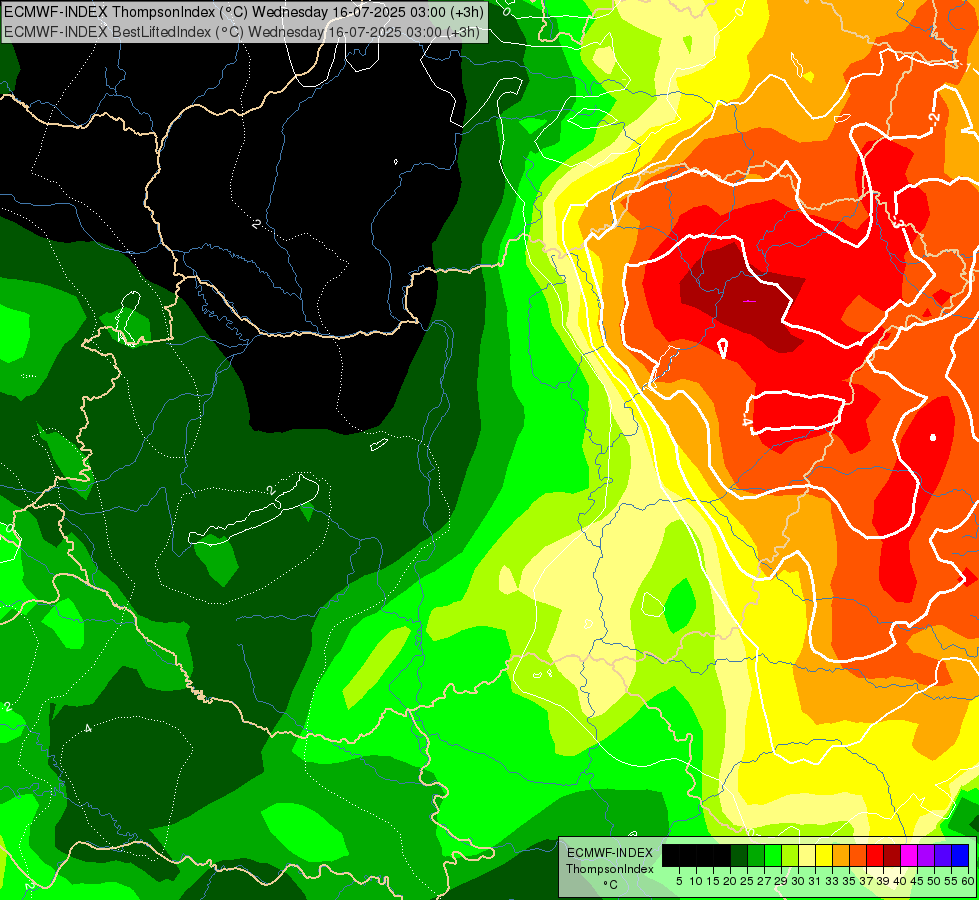Click legend tick label 31

tap(816, 881)
